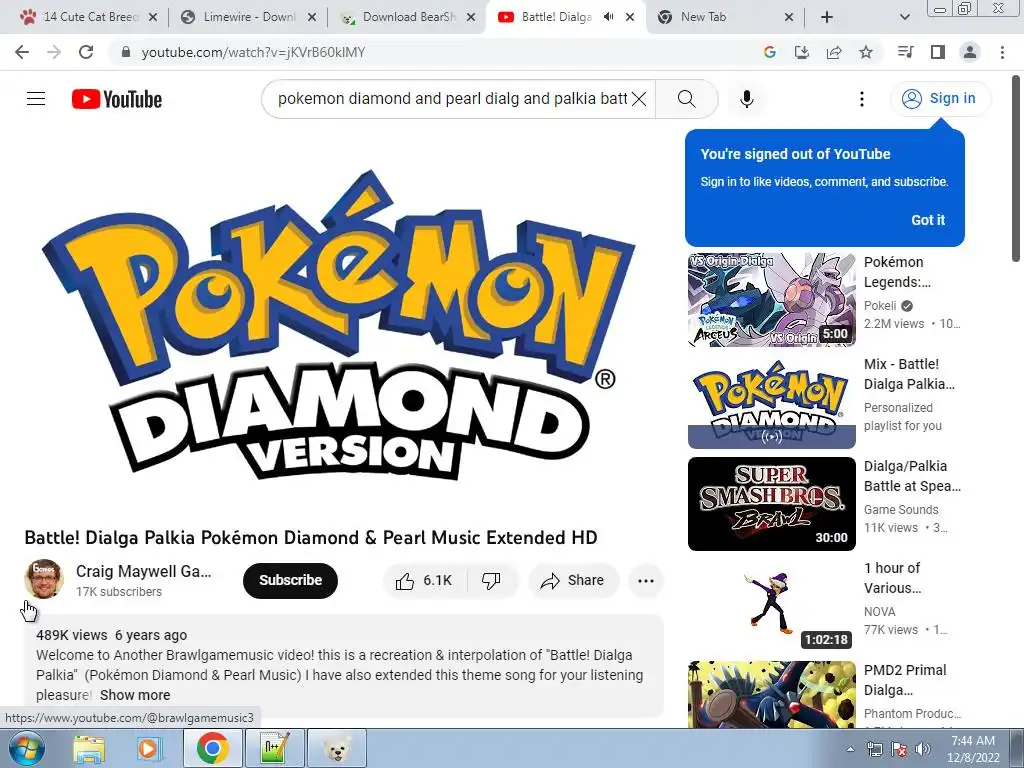Image resolution: width=1024 pixels, height=768 pixels.
Task: Open Notepad++ from taskbar
Action: pos(274,748)
